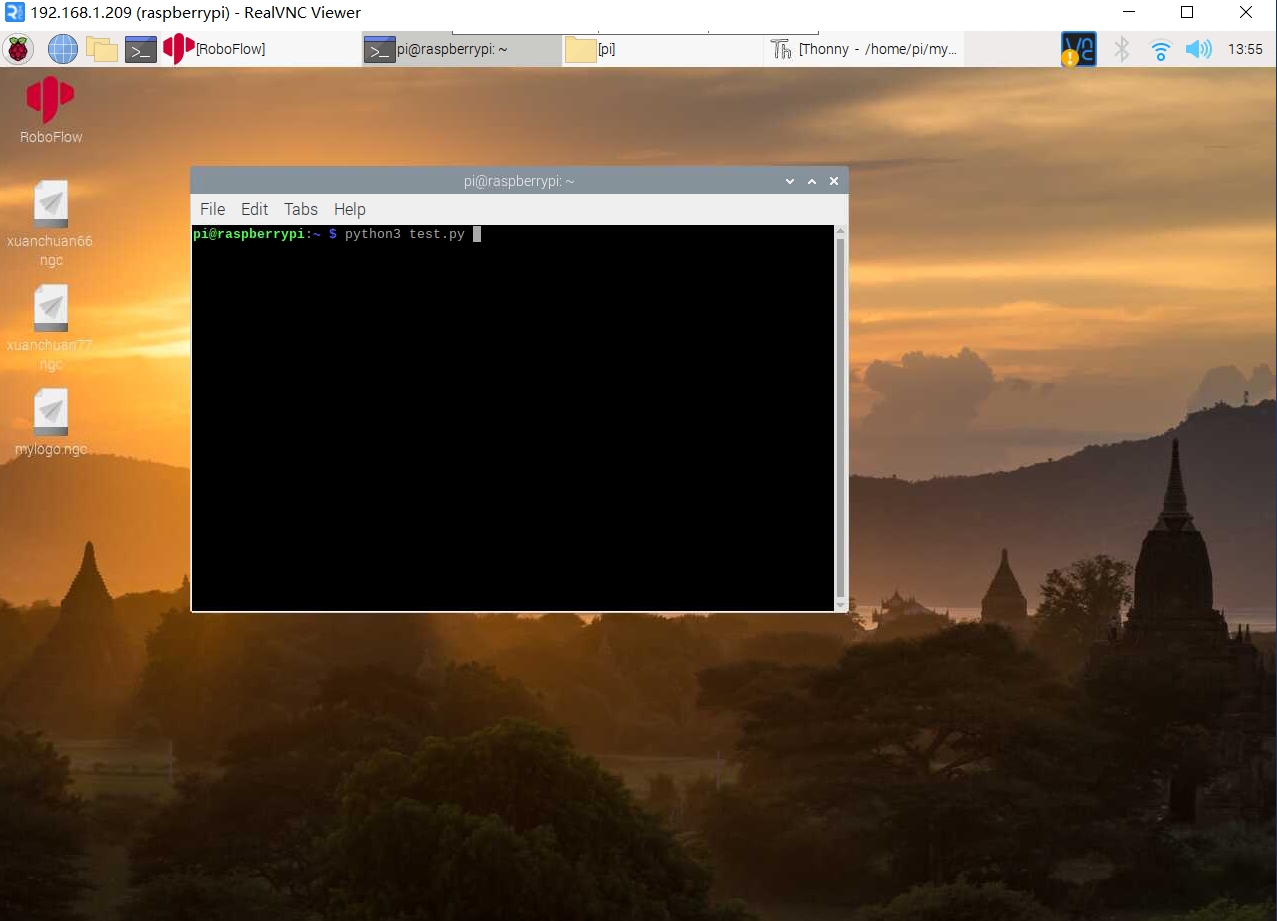Image resolution: width=1277 pixels, height=921 pixels.
Task: Open the Bluetooth tray menu
Action: 1122,49
